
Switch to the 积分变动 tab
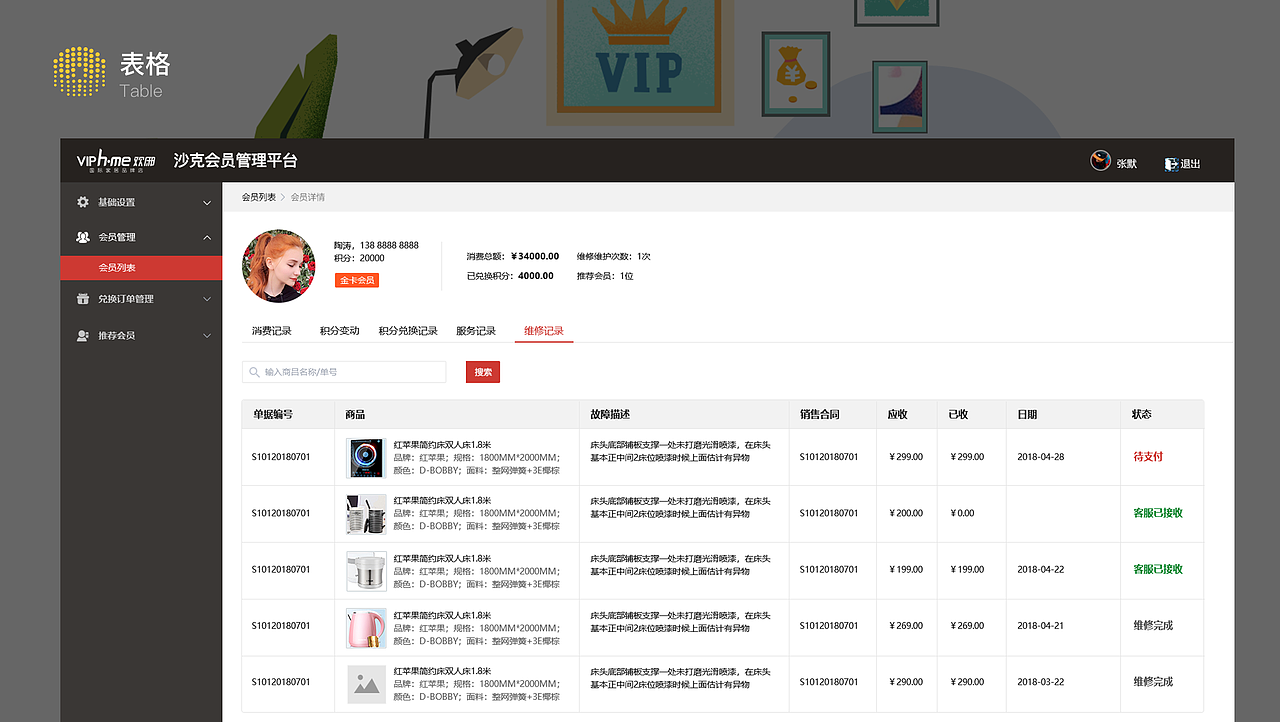339,331
